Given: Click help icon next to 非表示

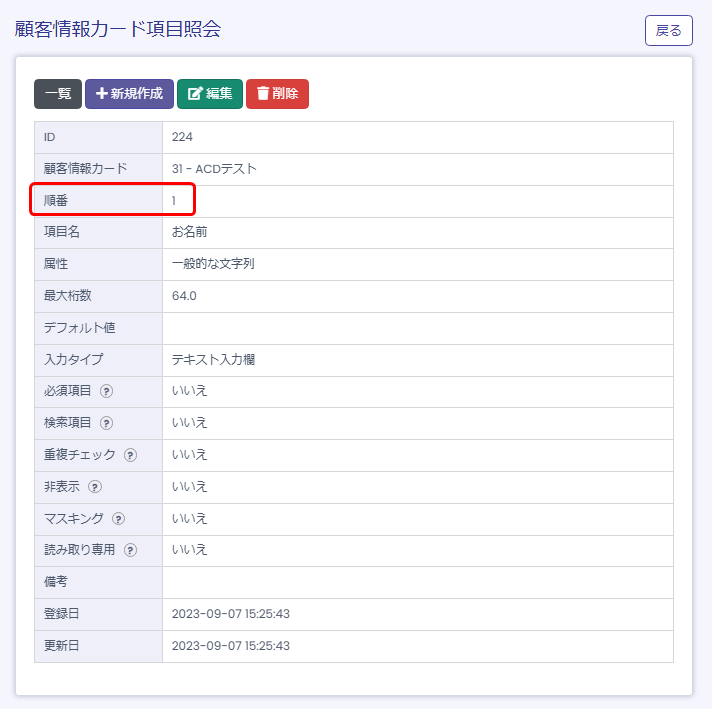Looking at the screenshot, I should tap(95, 487).
